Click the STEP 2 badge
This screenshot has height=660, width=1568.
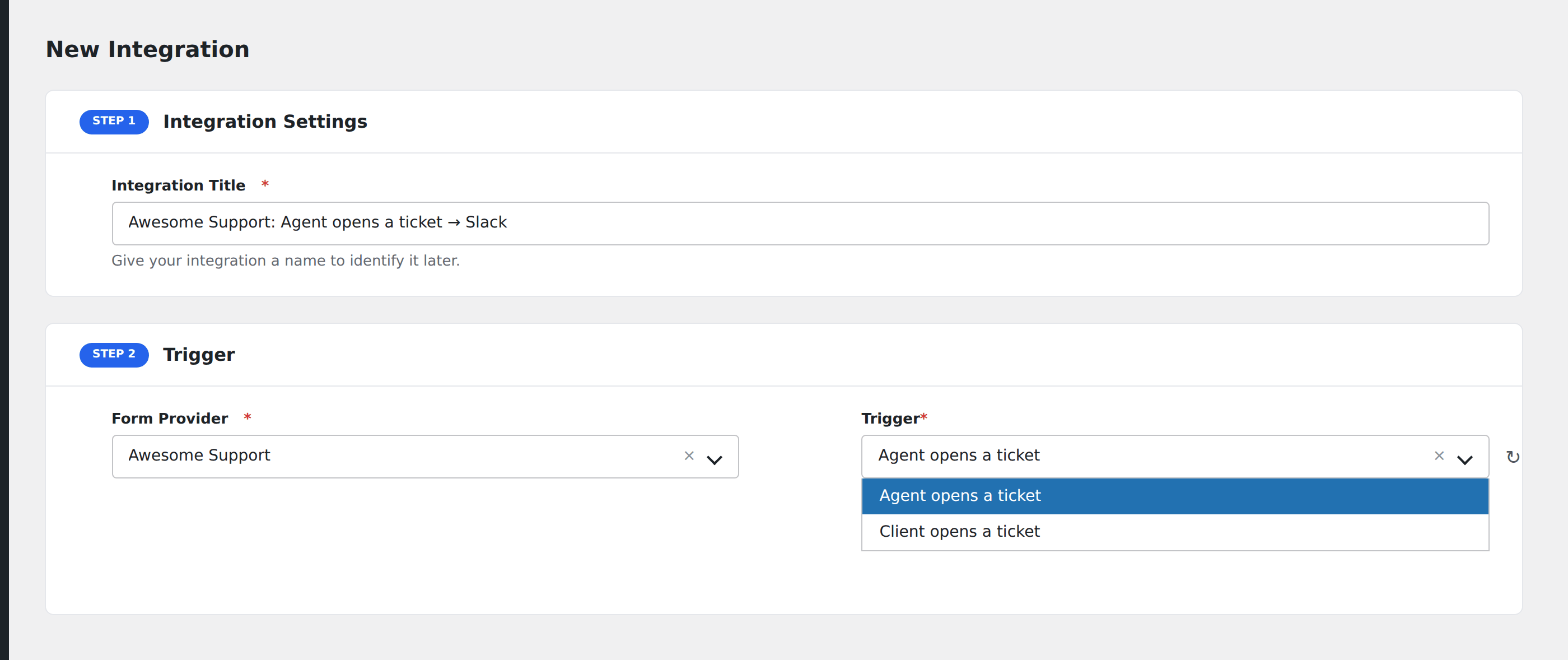point(114,354)
